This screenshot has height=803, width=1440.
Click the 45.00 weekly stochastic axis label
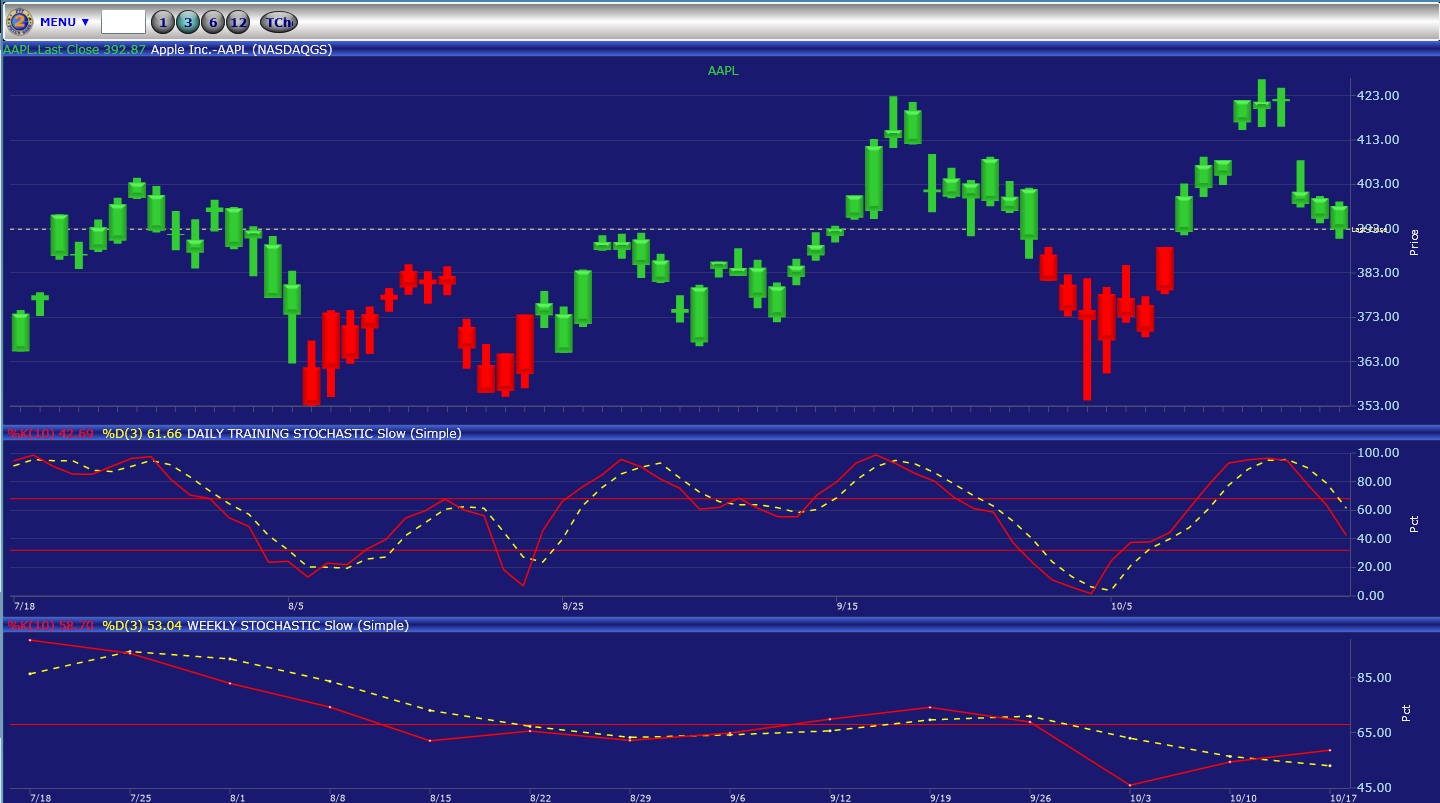[1376, 788]
